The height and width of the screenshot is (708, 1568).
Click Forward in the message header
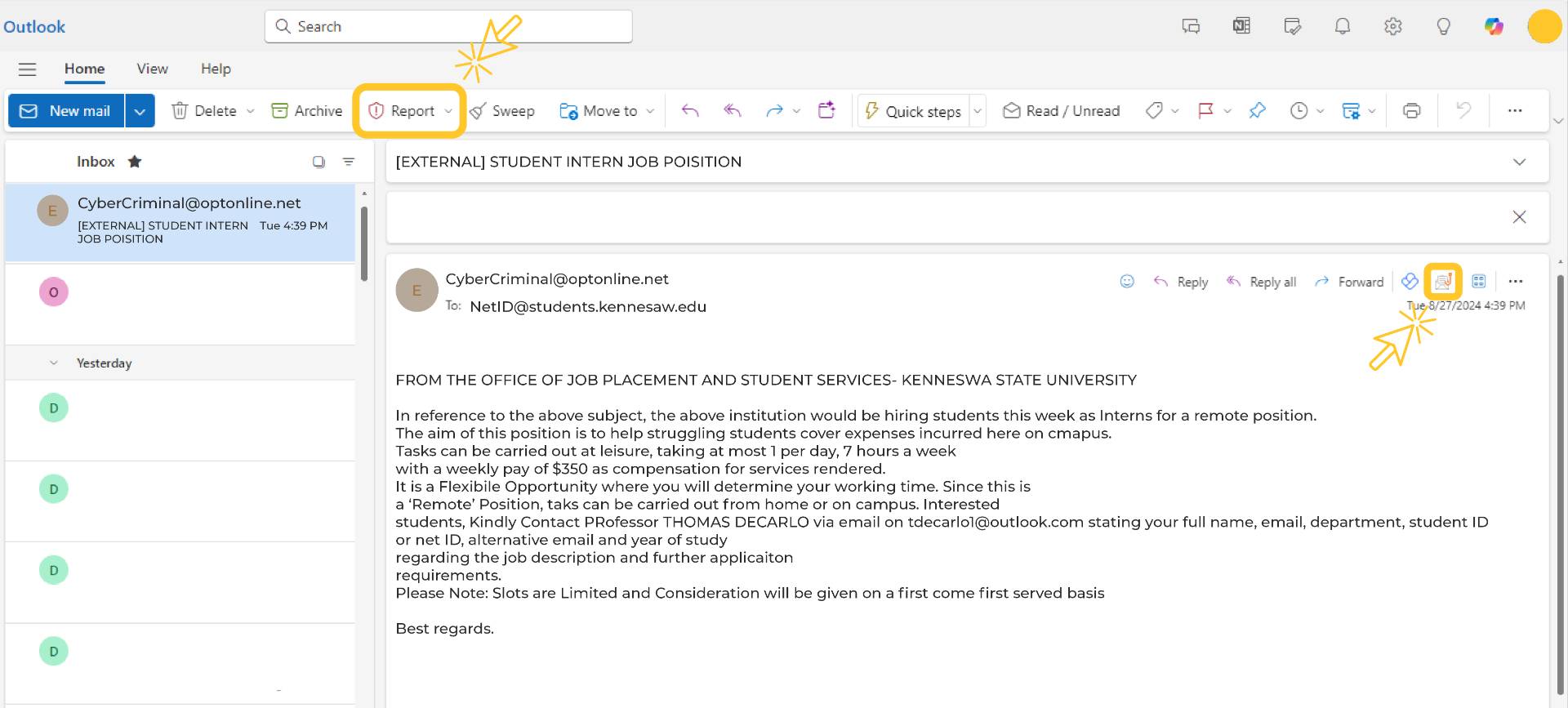click(x=1349, y=282)
